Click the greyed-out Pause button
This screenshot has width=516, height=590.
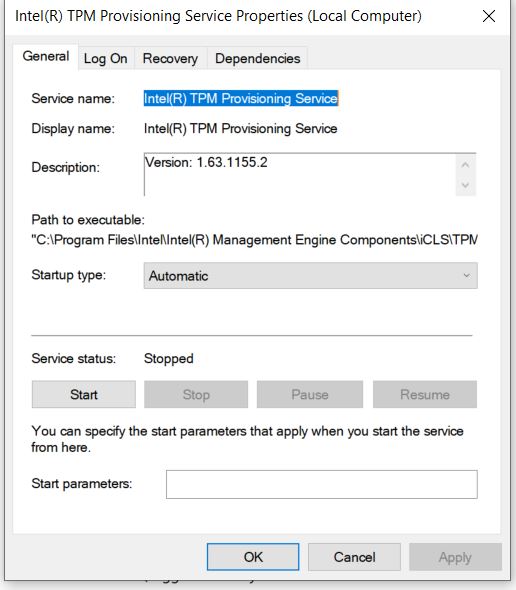[310, 394]
